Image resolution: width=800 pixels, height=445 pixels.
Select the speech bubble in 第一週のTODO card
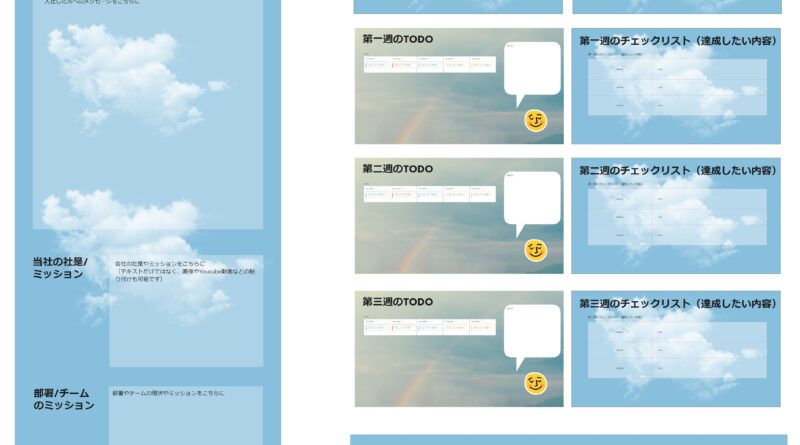pos(532,75)
